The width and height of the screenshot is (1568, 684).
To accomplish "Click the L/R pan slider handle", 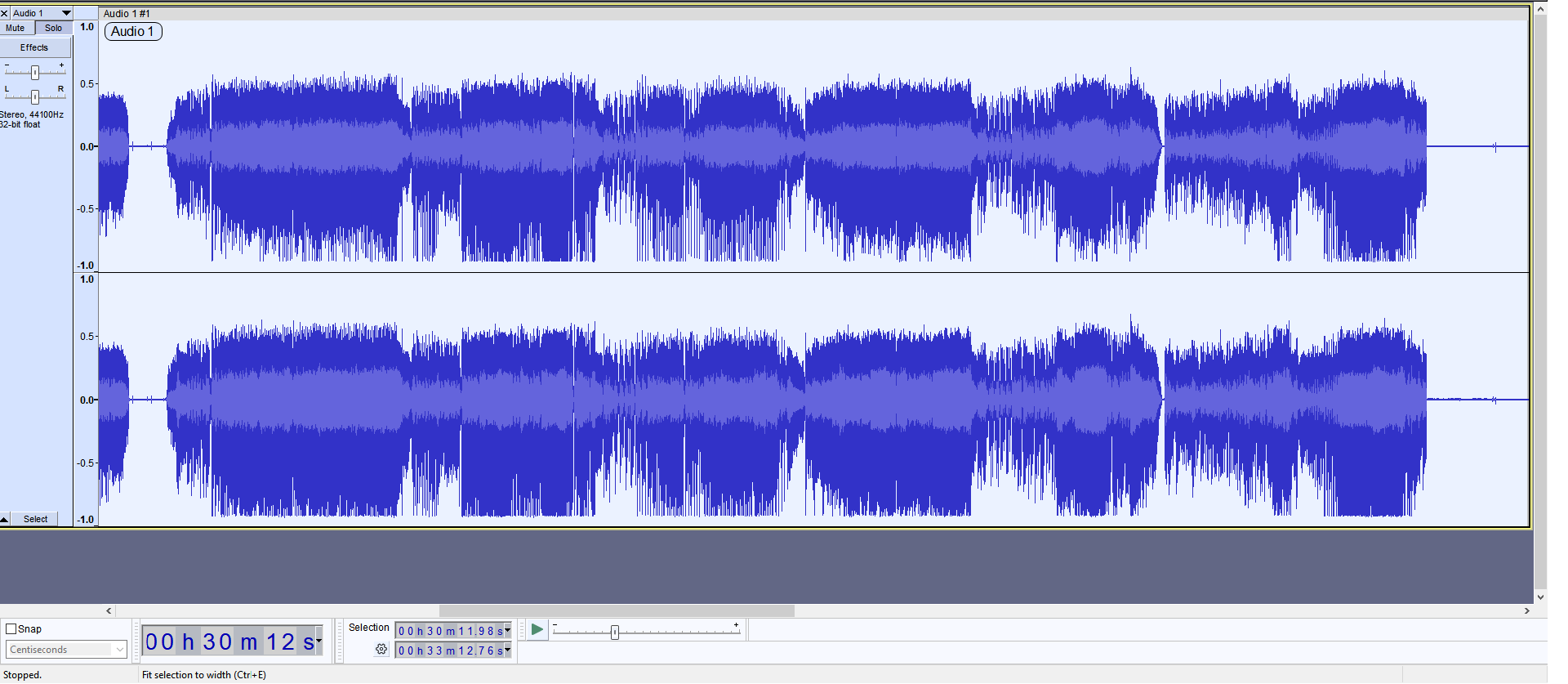I will click(34, 97).
